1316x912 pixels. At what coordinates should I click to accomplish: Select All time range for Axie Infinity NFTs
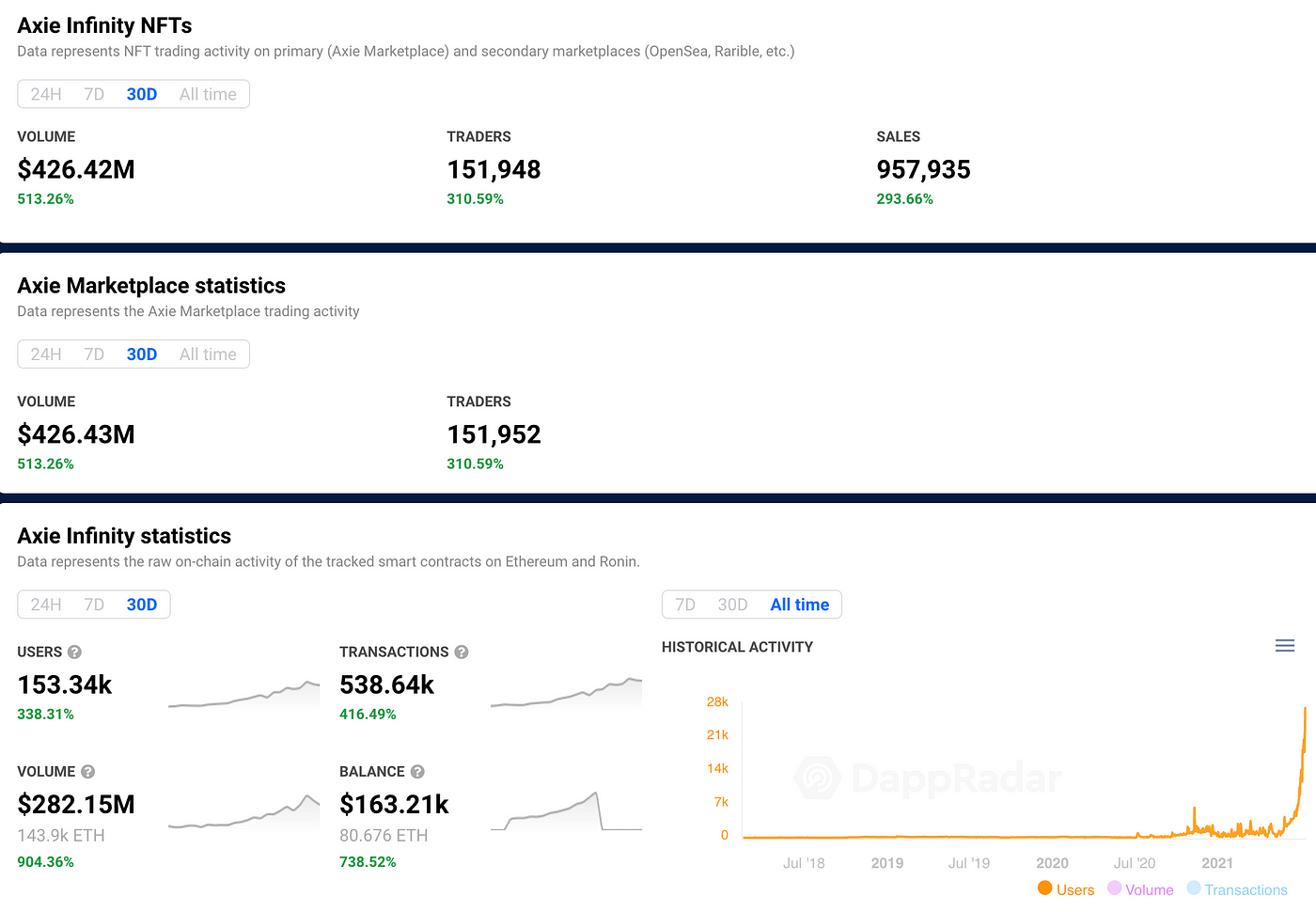click(208, 94)
